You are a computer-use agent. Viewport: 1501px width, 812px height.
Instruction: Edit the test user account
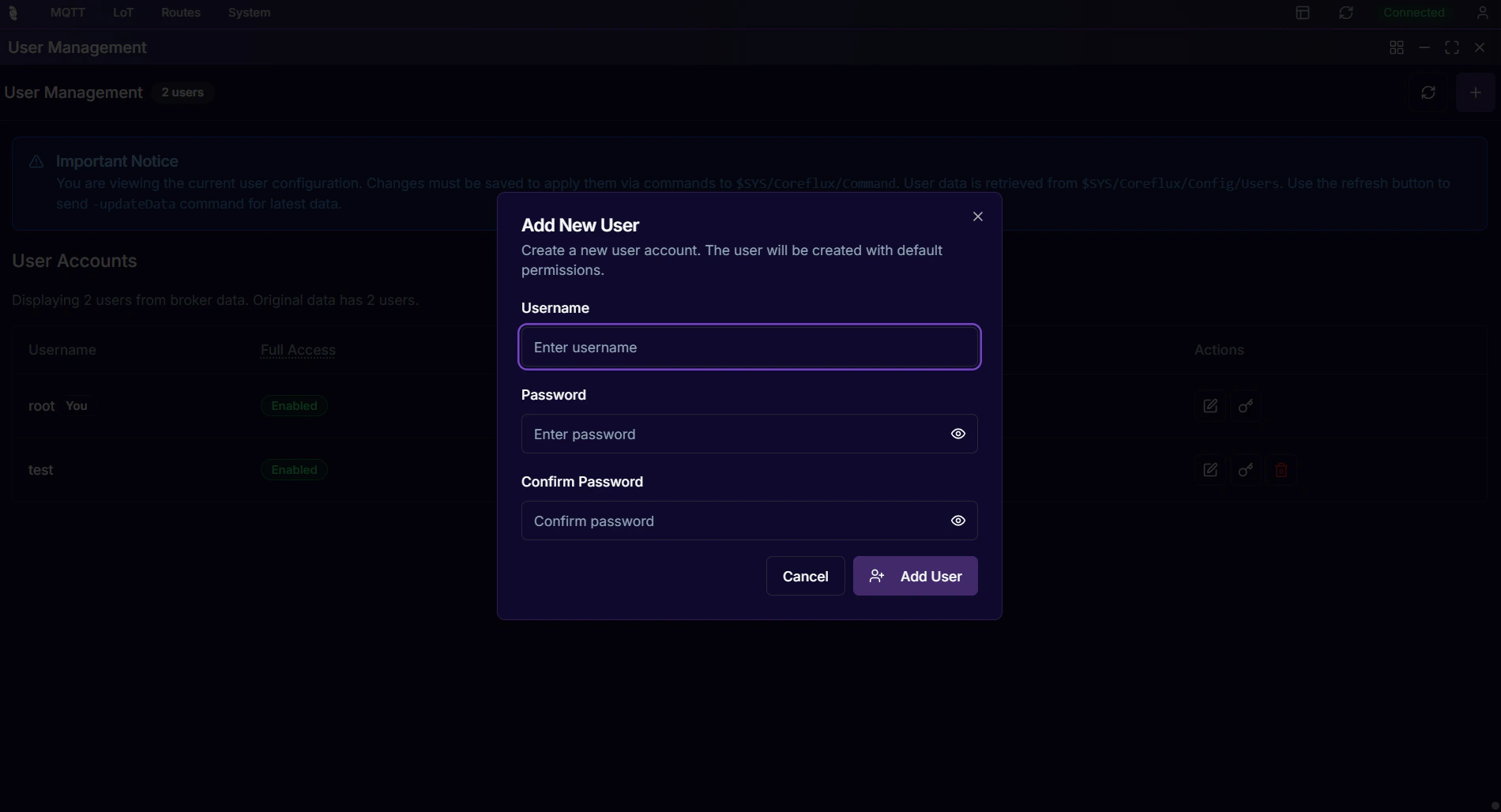coord(1209,469)
